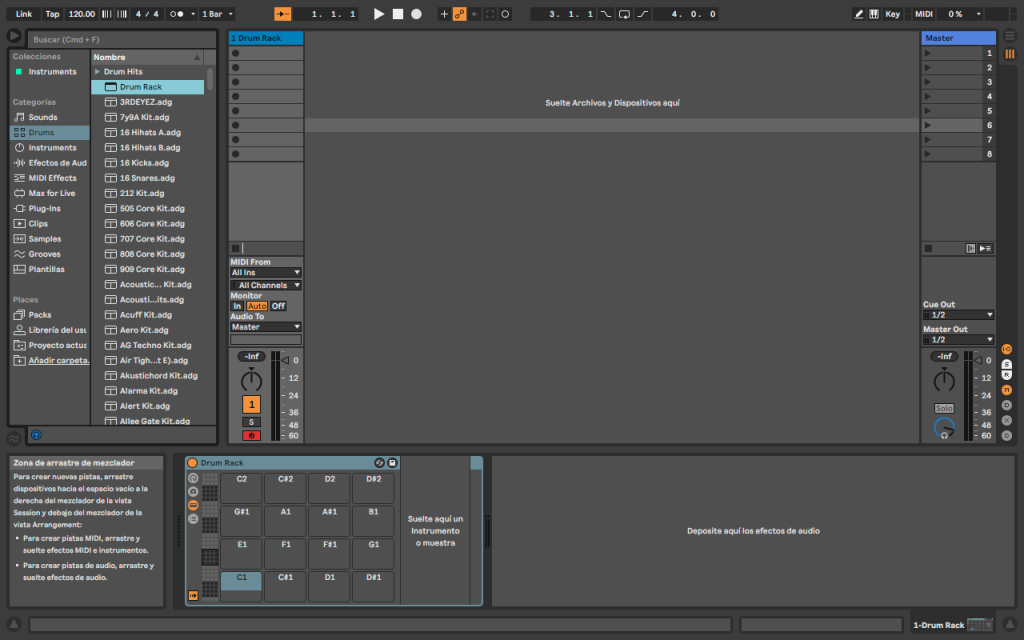Select Instruments category with clock icon
This screenshot has width=1024, height=640.
tap(52, 148)
